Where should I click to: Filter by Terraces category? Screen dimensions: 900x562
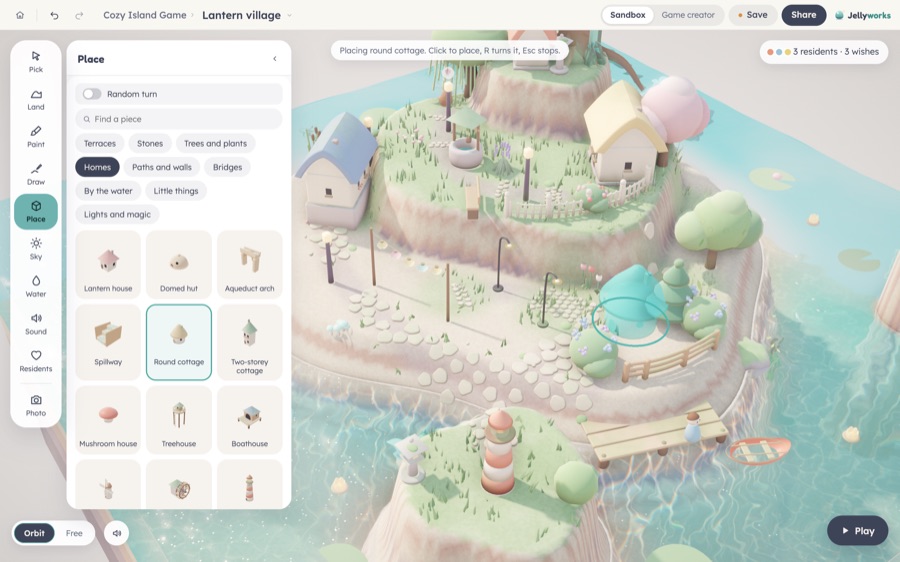tap(100, 144)
